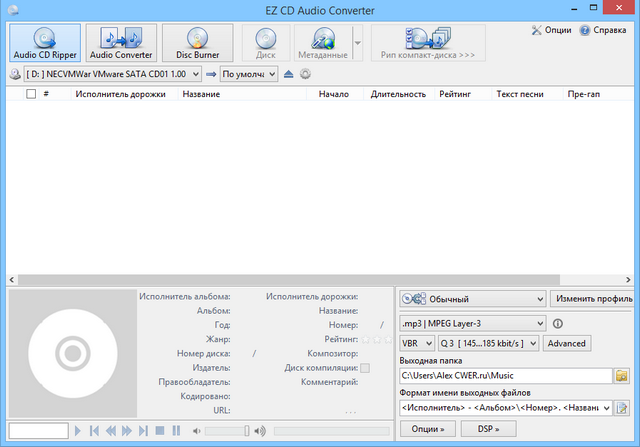The width and height of the screenshot is (640, 447).
Task: Click the Опции » button
Action: pos(428,429)
